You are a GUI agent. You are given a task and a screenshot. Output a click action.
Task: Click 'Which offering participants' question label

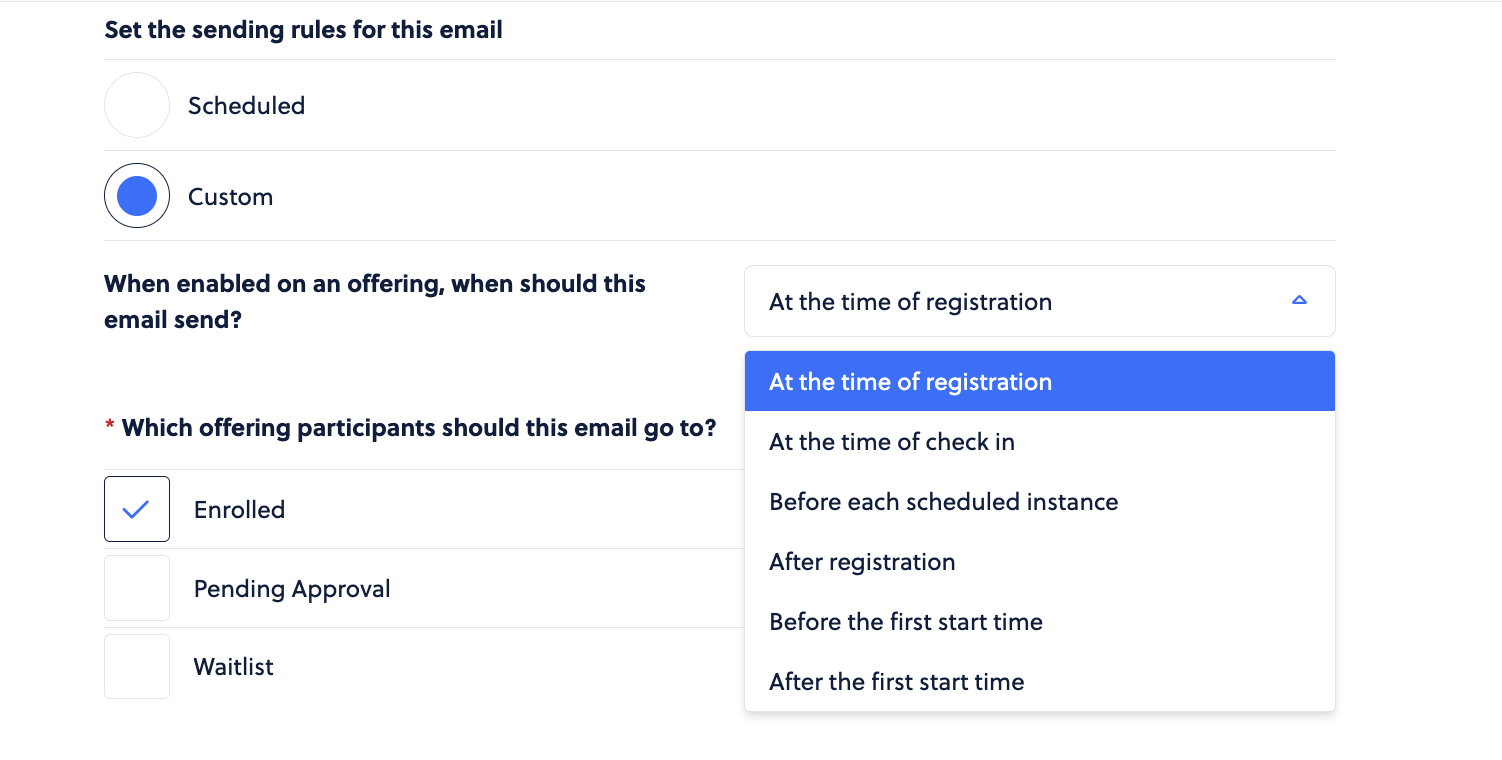click(x=419, y=428)
